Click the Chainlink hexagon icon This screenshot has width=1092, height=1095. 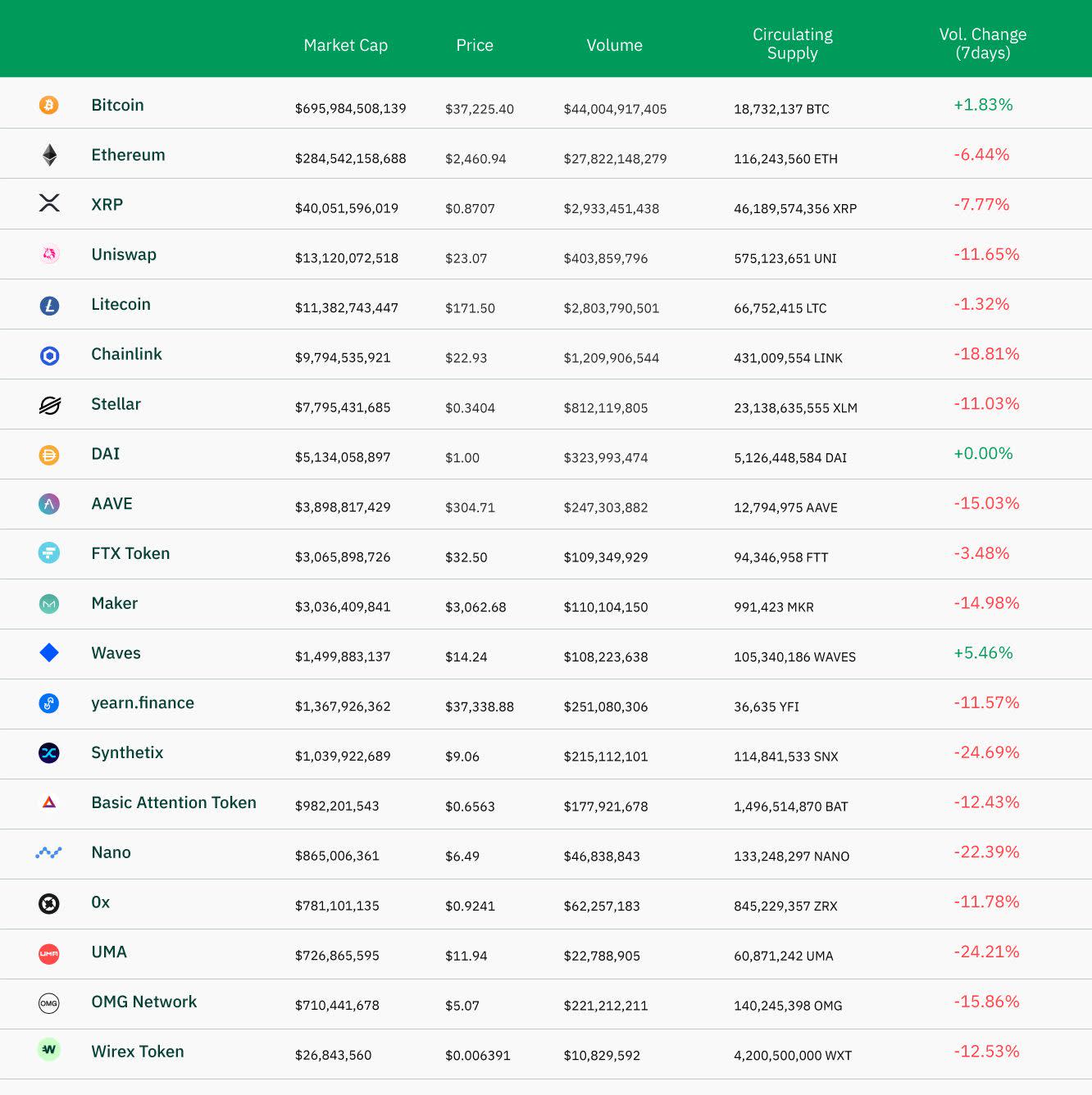[49, 355]
